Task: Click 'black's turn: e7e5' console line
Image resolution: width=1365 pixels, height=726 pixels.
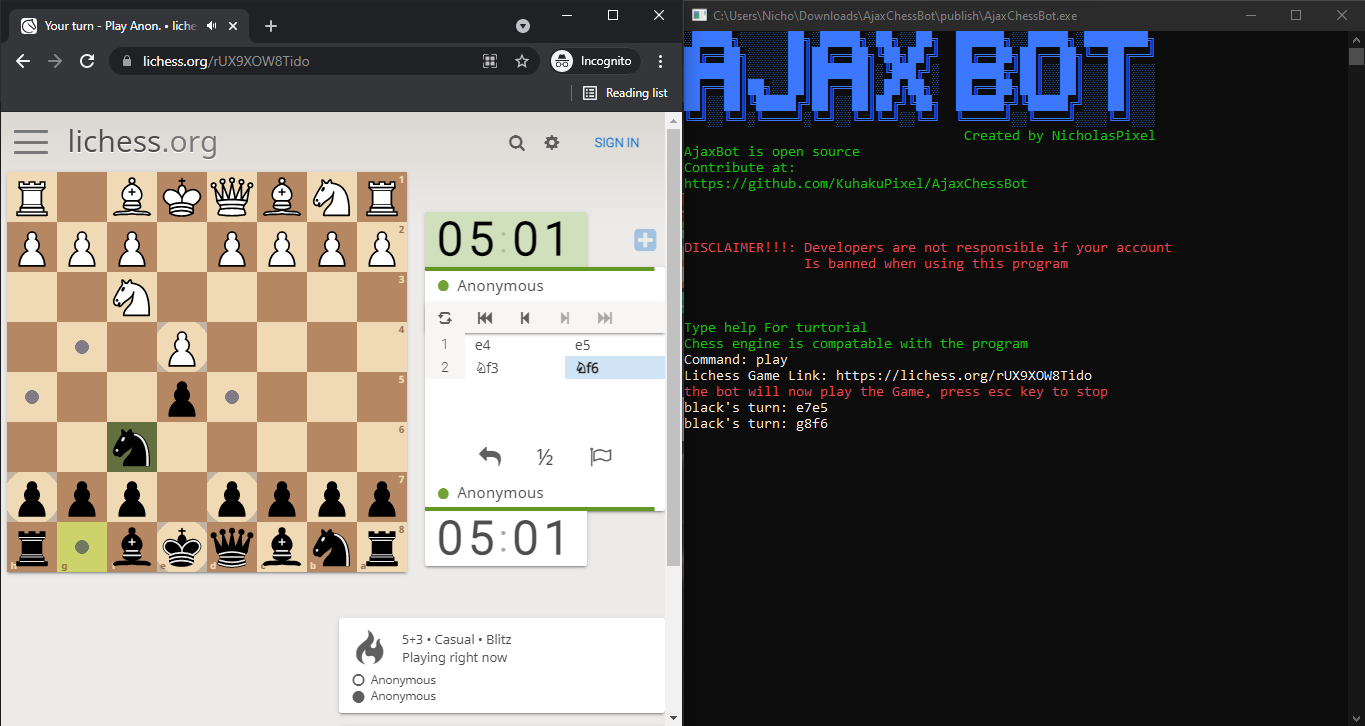Action: pyautogui.click(x=756, y=408)
